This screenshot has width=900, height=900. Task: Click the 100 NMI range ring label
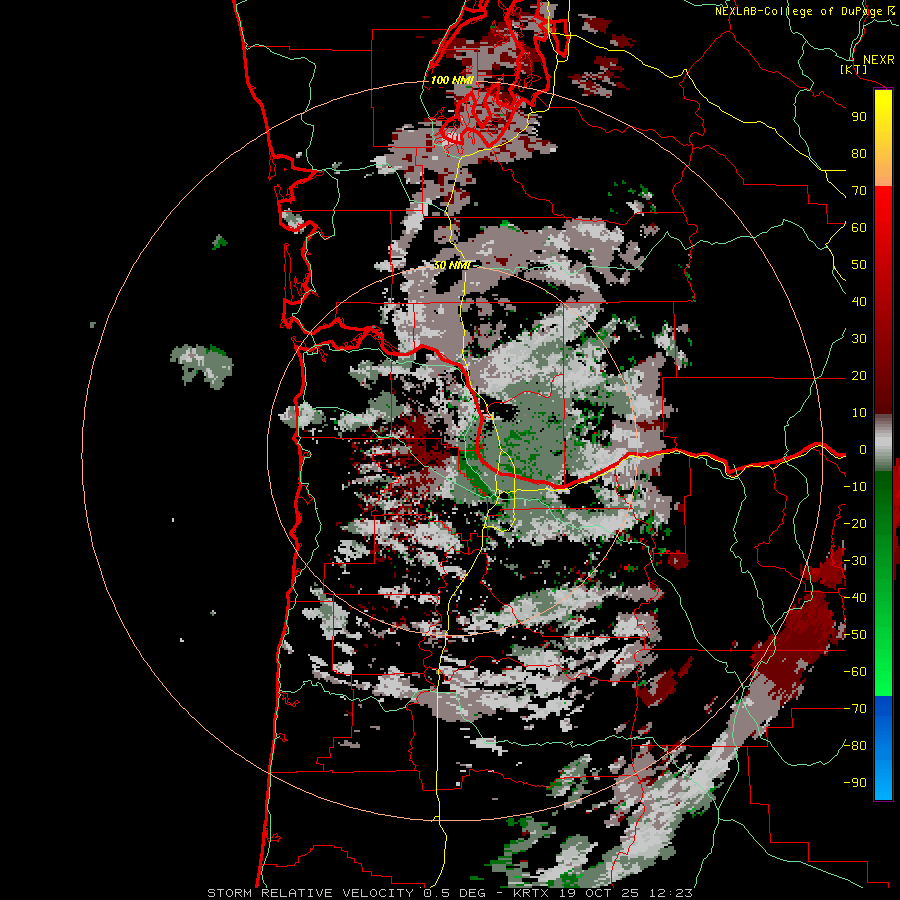(x=452, y=80)
